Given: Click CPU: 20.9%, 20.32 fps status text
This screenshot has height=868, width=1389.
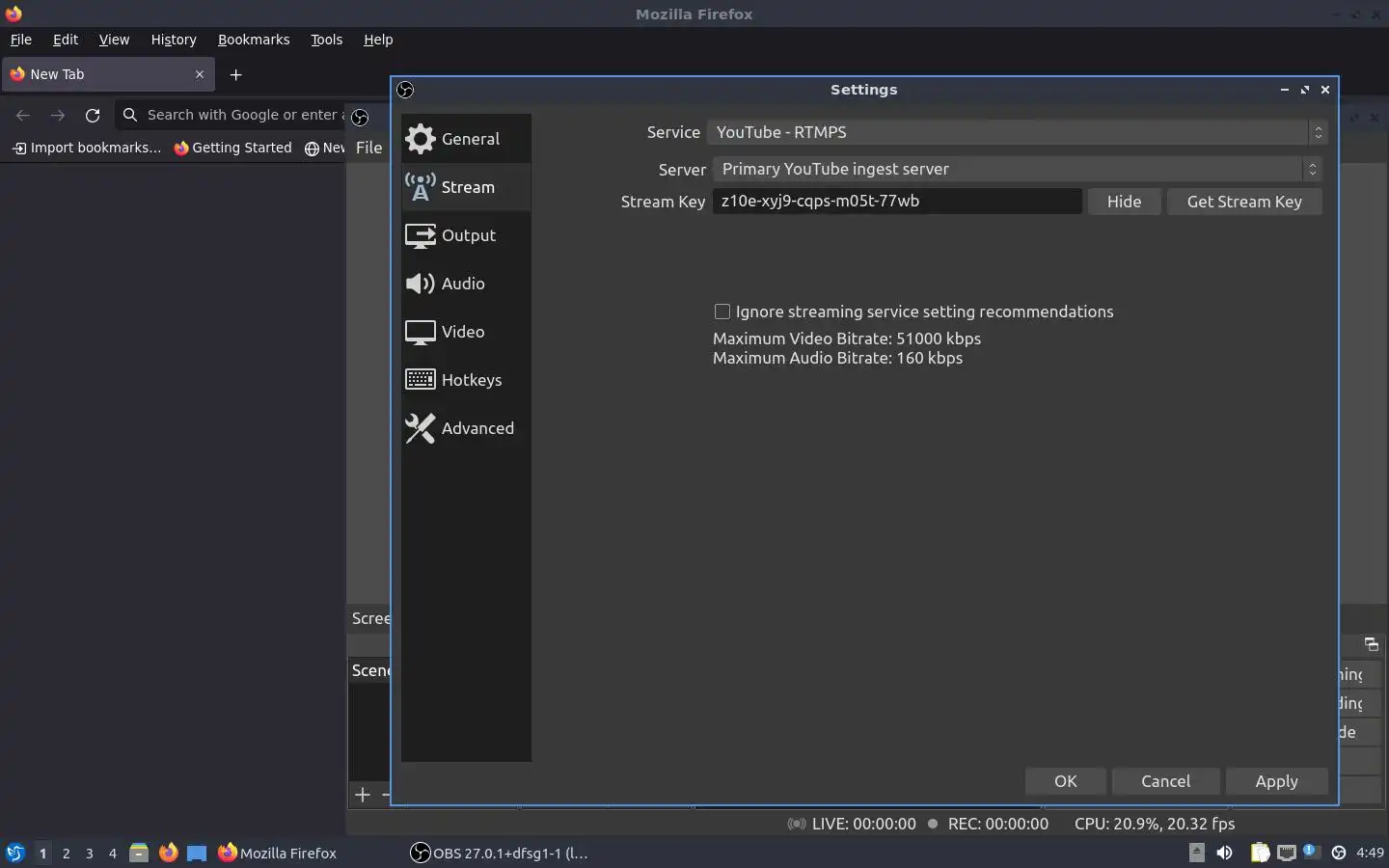Looking at the screenshot, I should tap(1155, 824).
